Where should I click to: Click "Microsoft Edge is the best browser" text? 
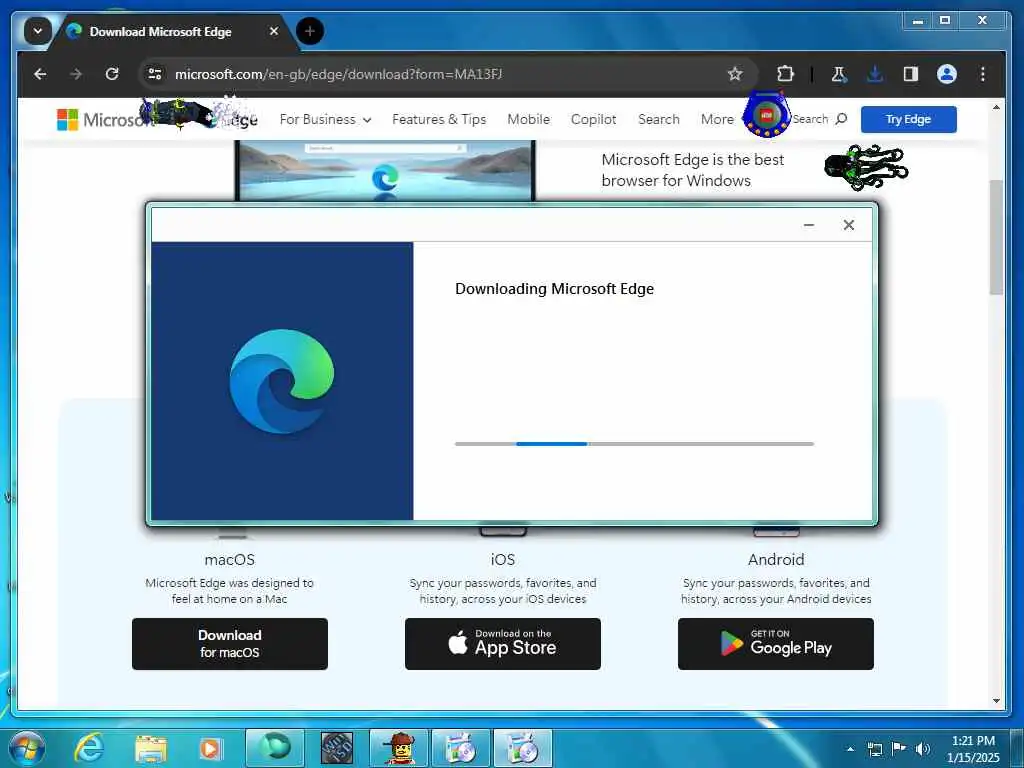(692, 170)
